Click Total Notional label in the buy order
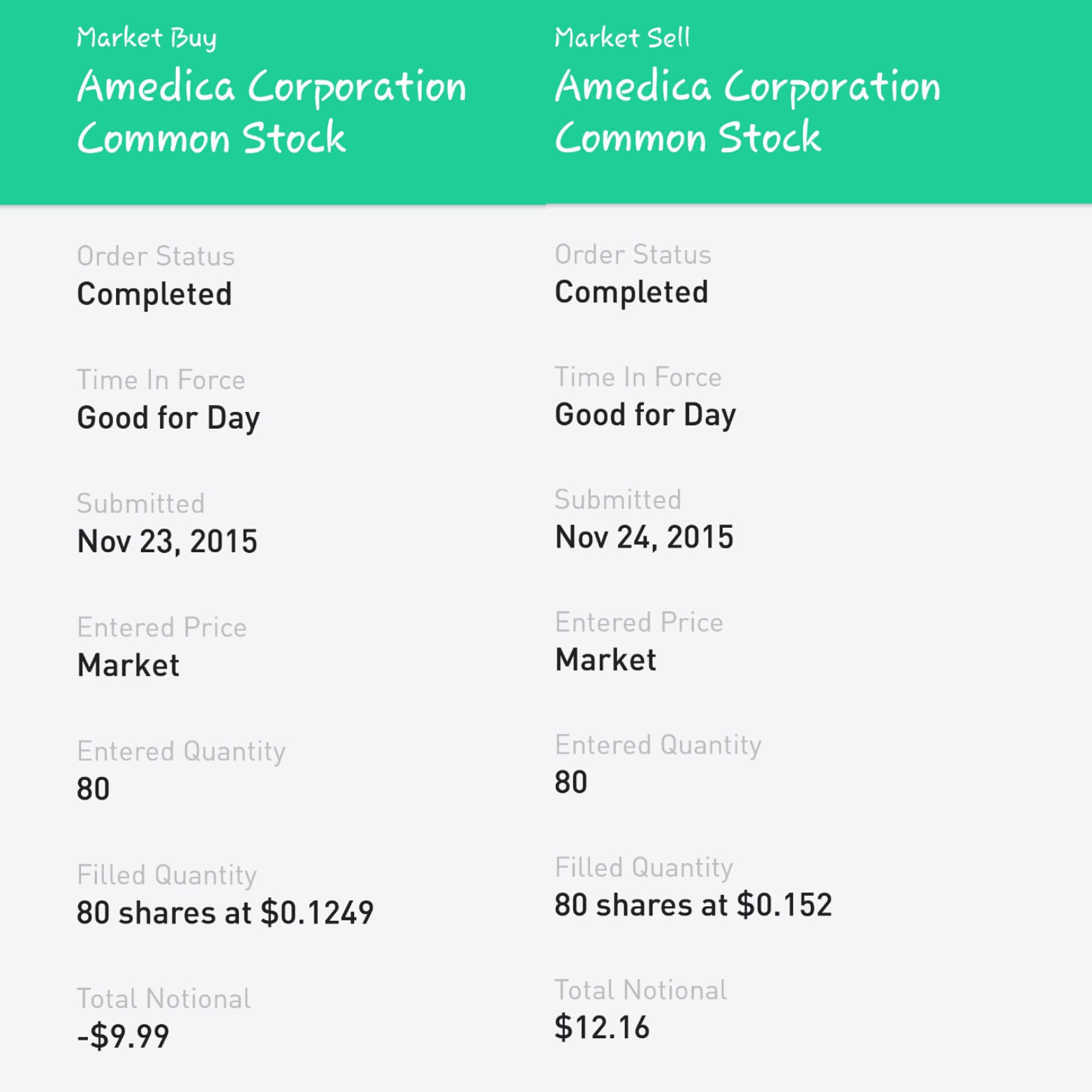1092x1092 pixels. point(163,998)
